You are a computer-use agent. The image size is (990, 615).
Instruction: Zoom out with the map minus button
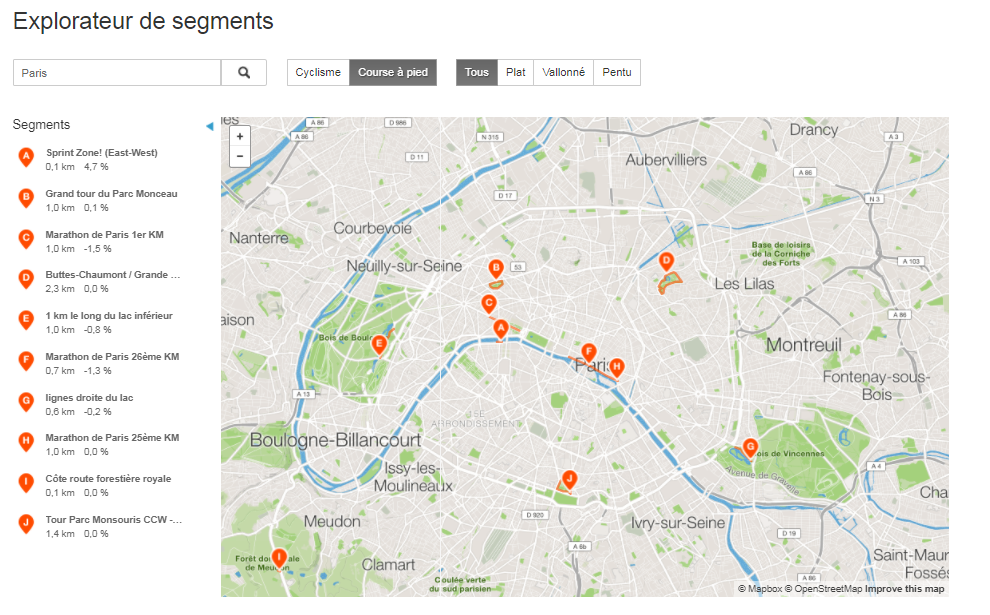click(240, 156)
